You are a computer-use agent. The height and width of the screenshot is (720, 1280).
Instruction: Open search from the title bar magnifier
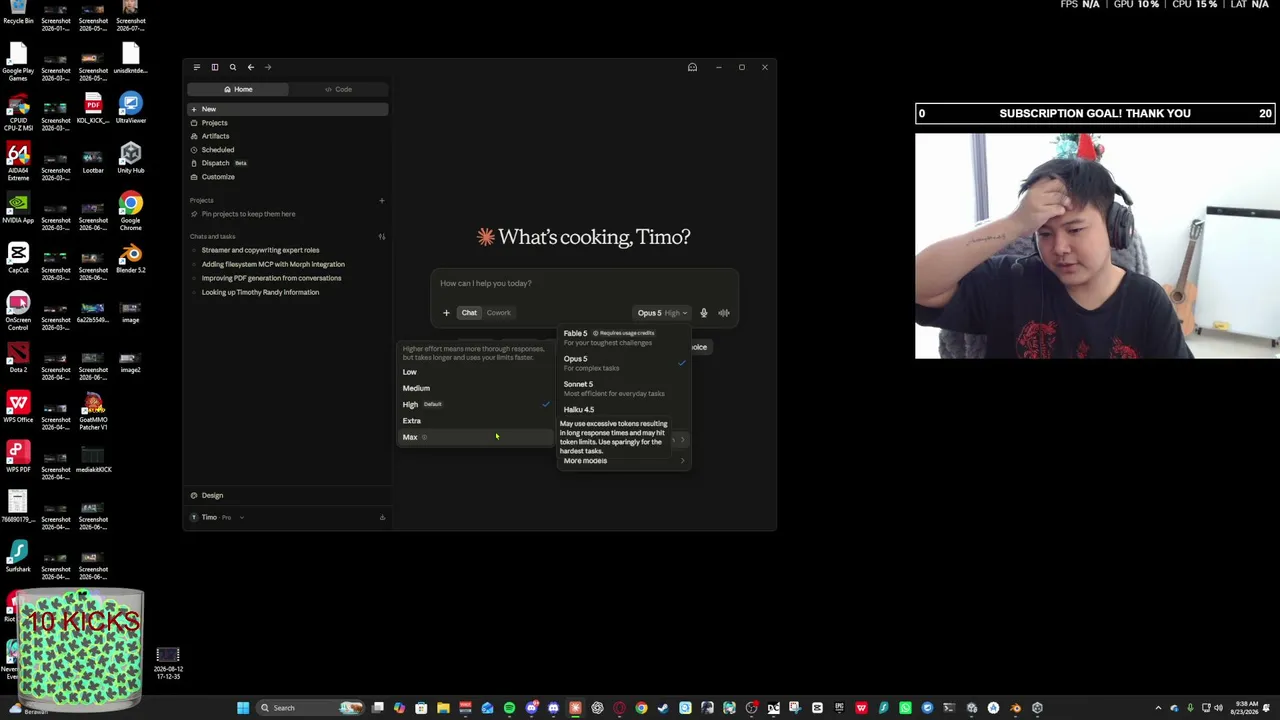coord(233,67)
